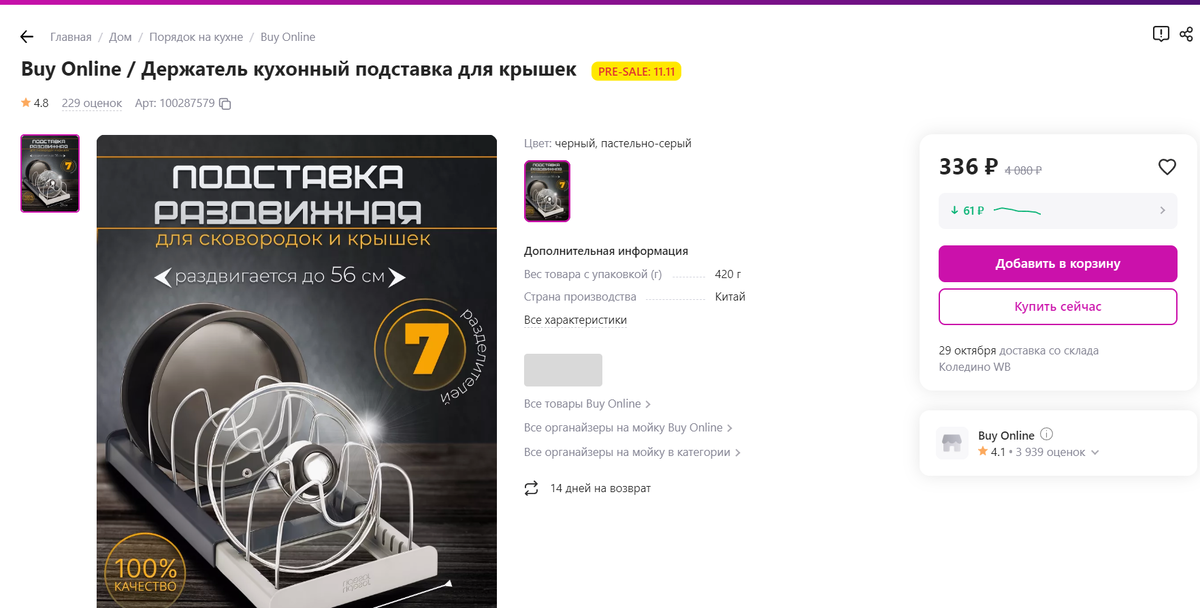Add product to favorites with heart icon
1200x608 pixels.
1167,167
